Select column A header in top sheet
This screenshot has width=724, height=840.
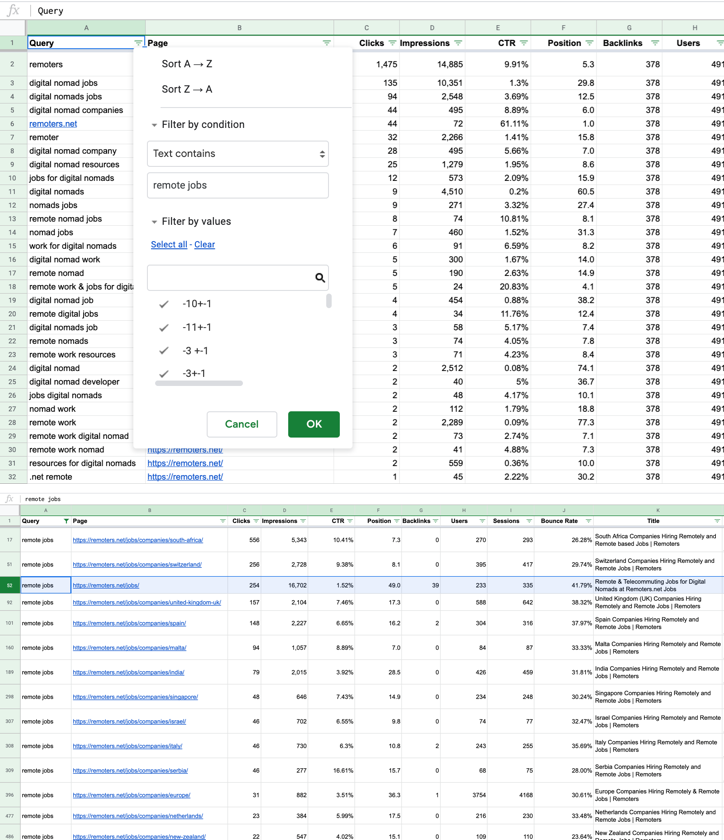pyautogui.click(x=86, y=27)
